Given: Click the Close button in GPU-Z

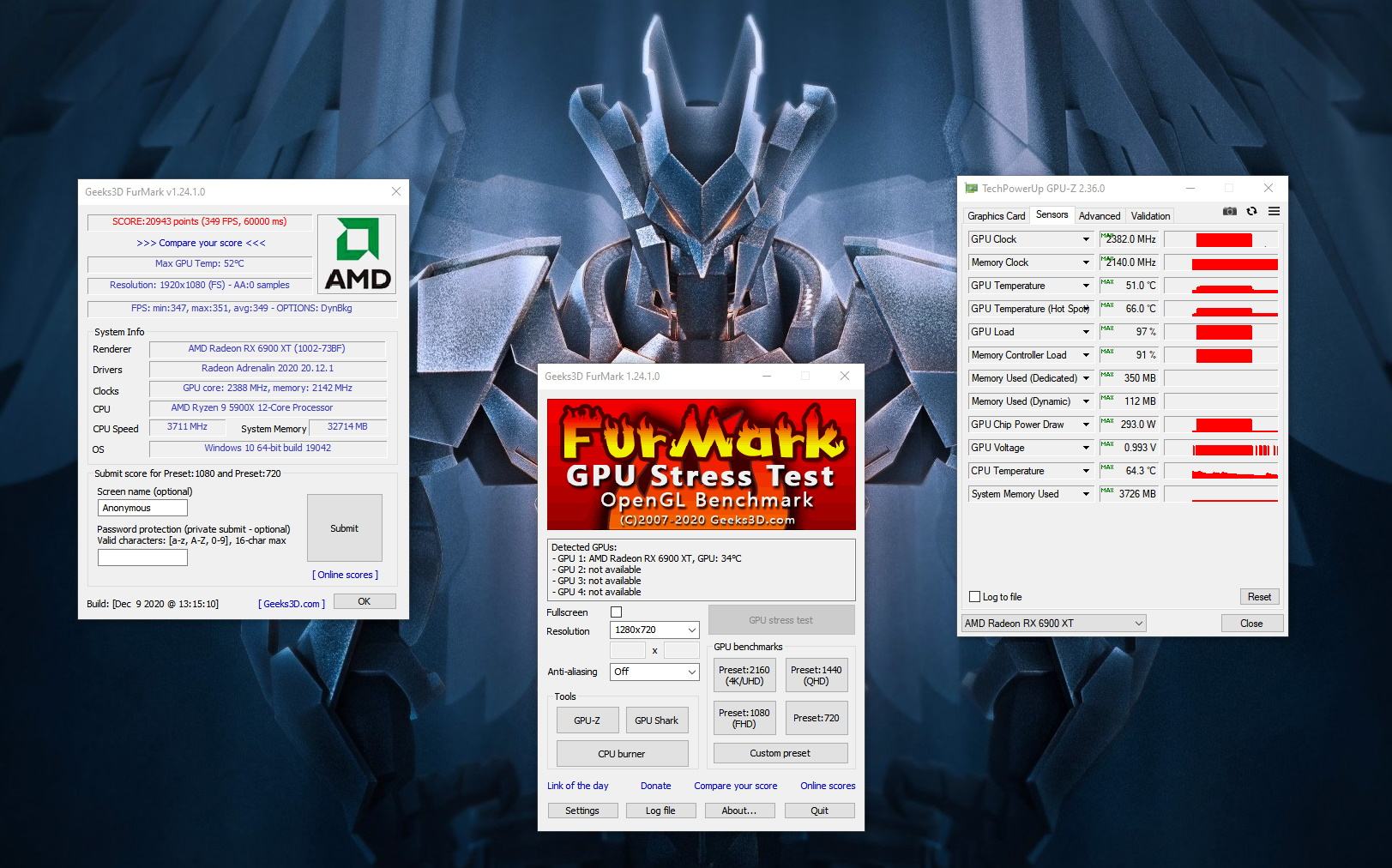Looking at the screenshot, I should point(1251,624).
